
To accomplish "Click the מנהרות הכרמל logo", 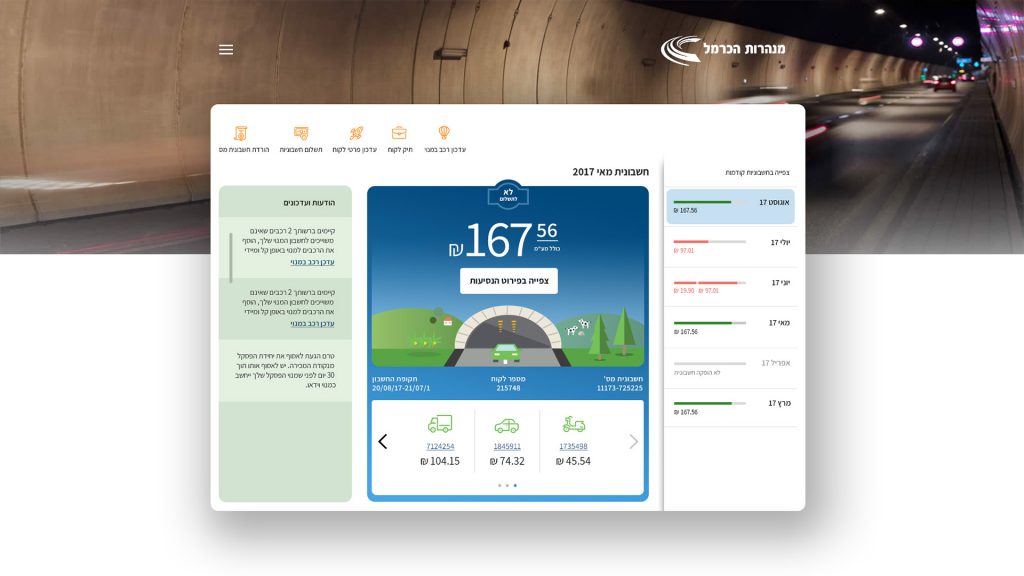I will pos(723,49).
